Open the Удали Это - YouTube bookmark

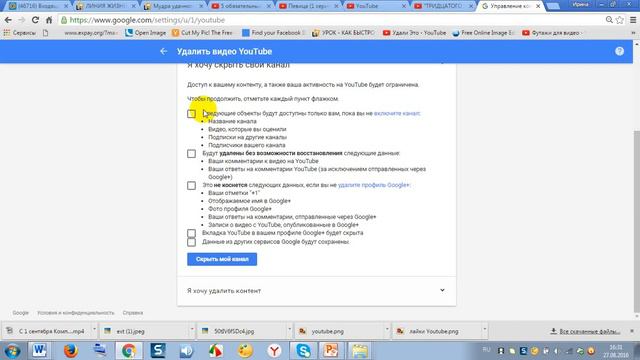pos(415,33)
